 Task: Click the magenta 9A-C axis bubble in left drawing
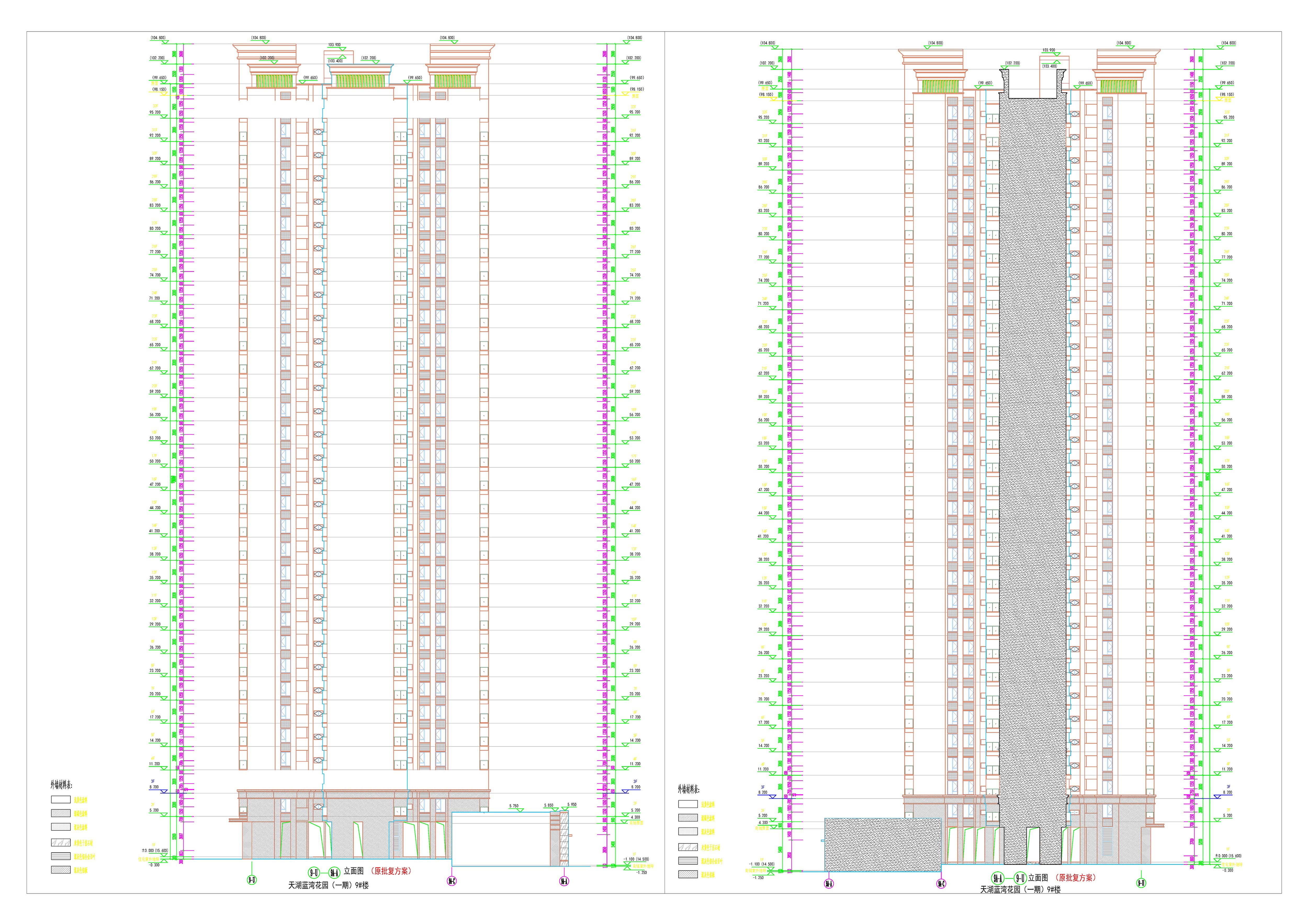click(452, 881)
